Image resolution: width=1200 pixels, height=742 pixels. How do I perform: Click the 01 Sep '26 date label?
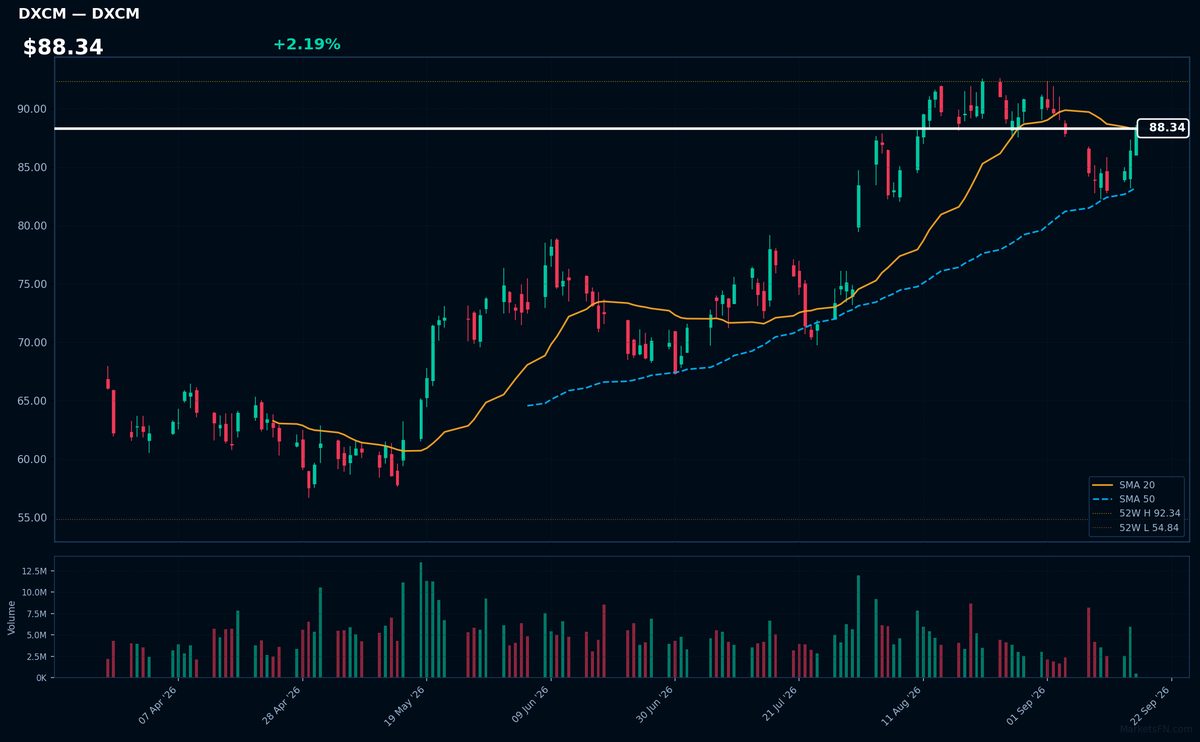point(1026,704)
